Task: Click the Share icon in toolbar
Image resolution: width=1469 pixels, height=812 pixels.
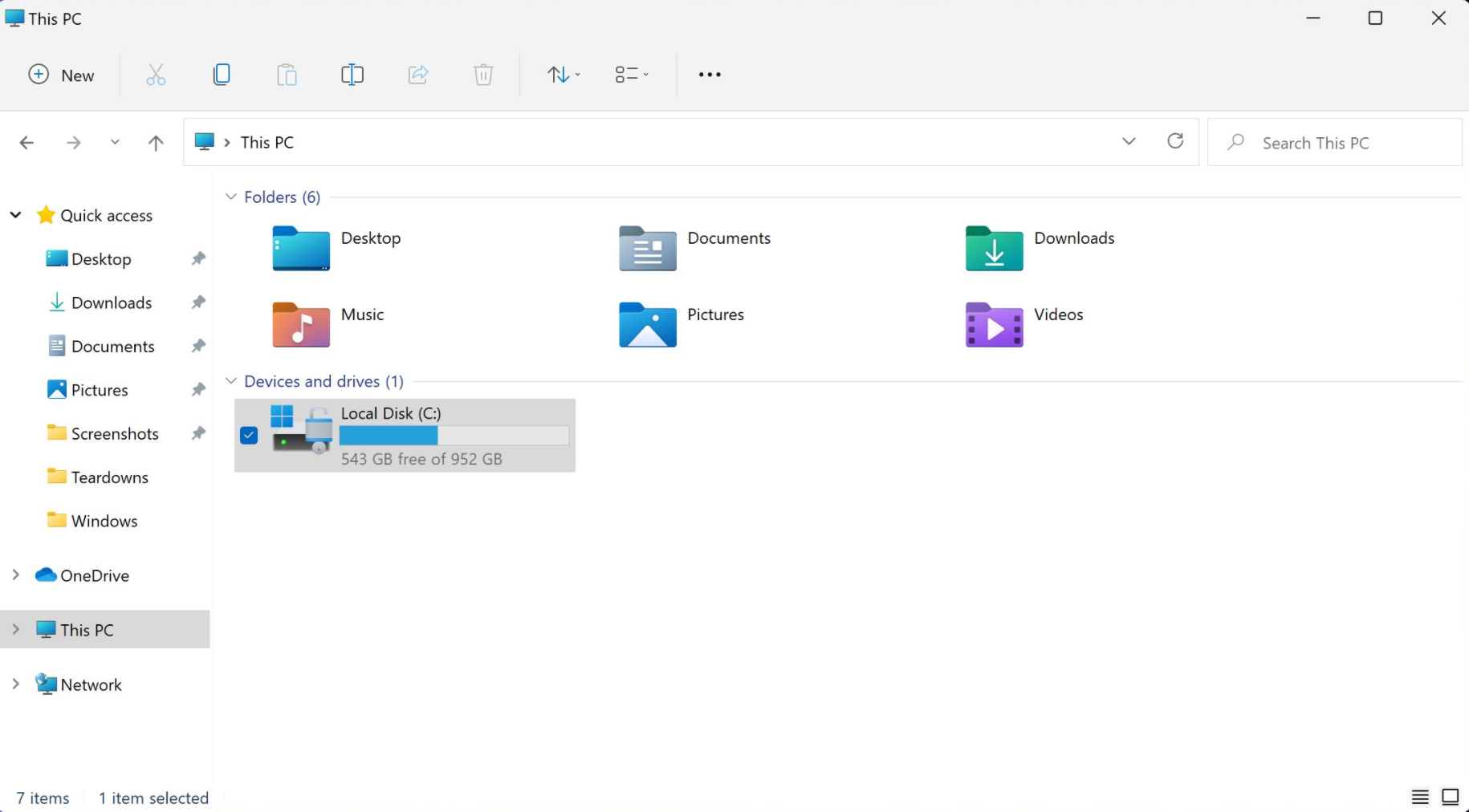Action: 418,75
